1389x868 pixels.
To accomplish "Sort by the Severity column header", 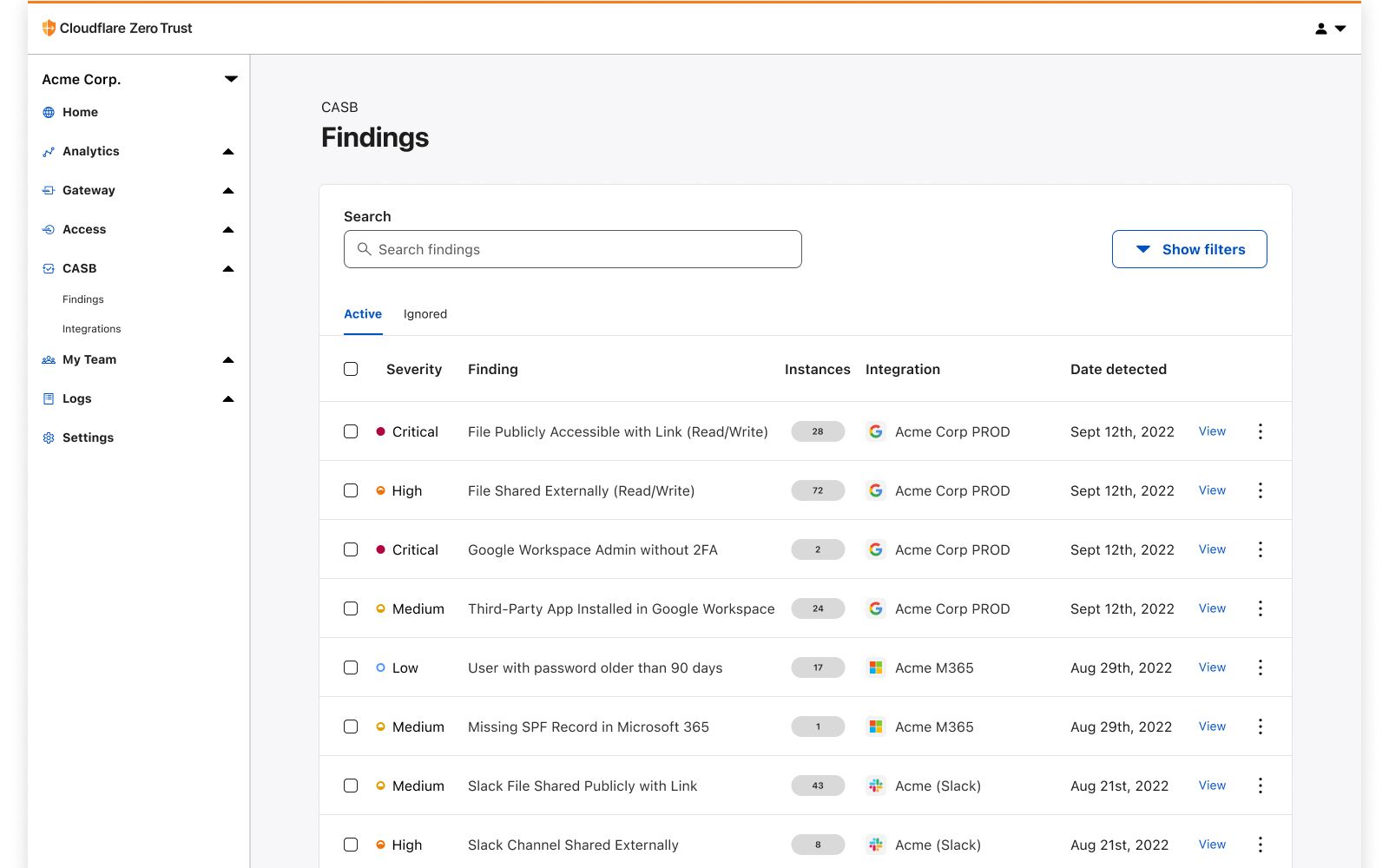I will (x=414, y=369).
